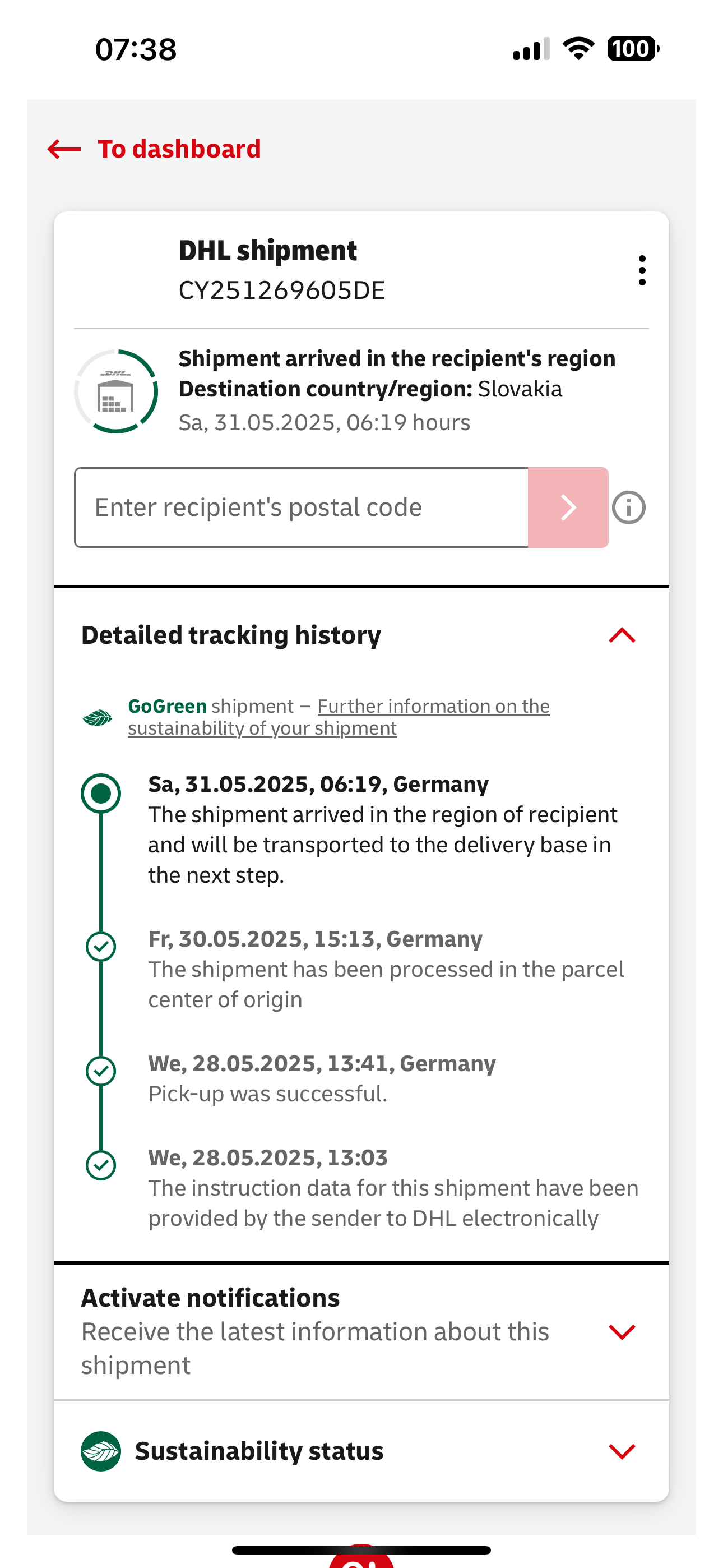The image size is (723, 1568).
Task: Tap the postal code info icon
Action: pos(629,508)
